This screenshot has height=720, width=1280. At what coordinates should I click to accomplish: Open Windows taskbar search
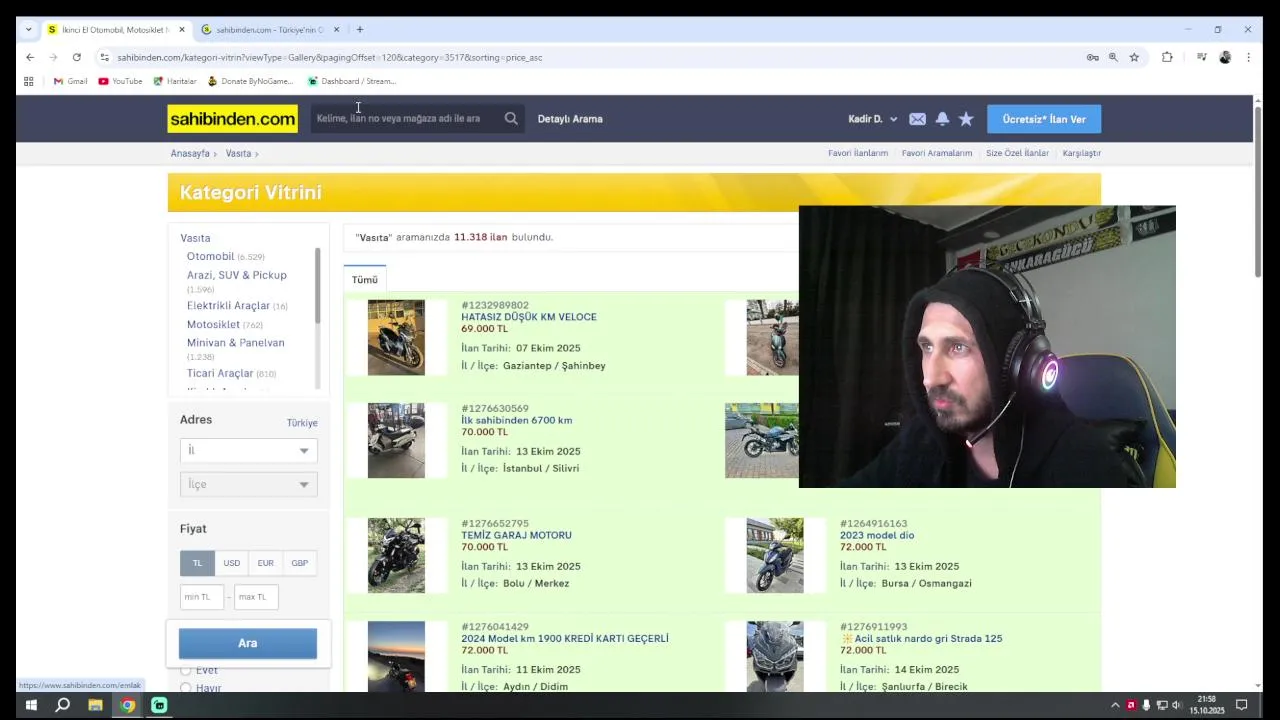62,705
